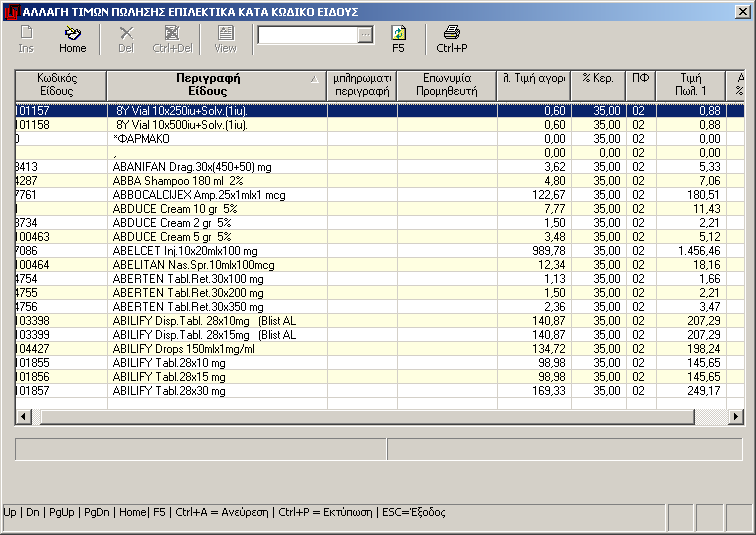Click the Τιμή αγοράς column header
The width and height of the screenshot is (756, 535).
[534, 85]
